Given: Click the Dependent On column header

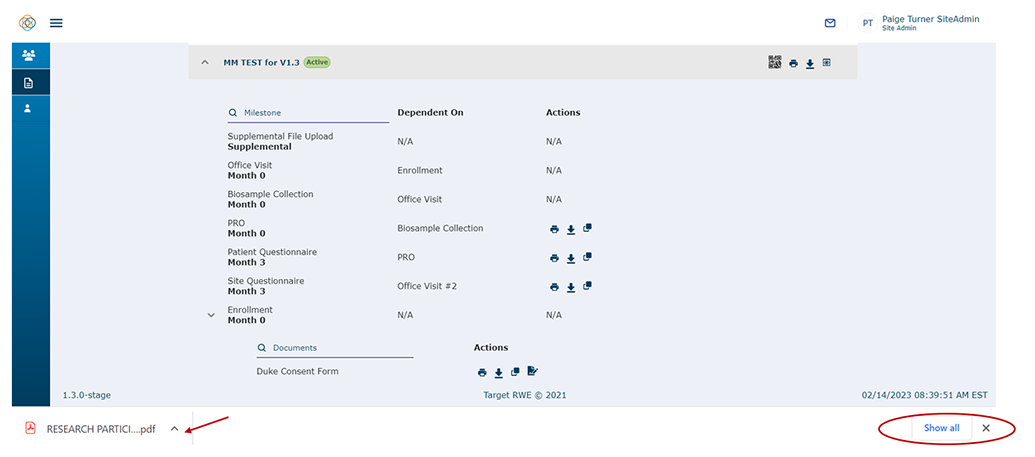Looking at the screenshot, I should (x=430, y=113).
